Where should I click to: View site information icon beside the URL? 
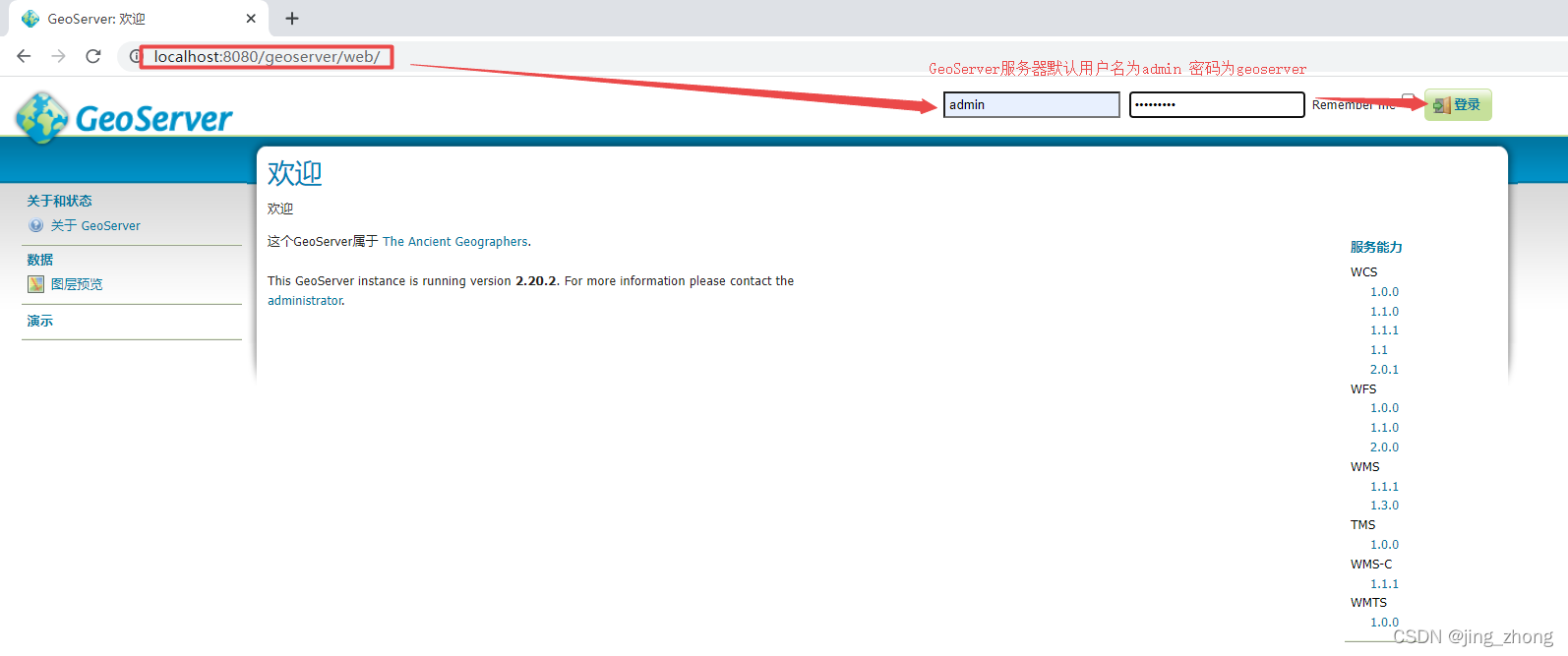click(135, 56)
